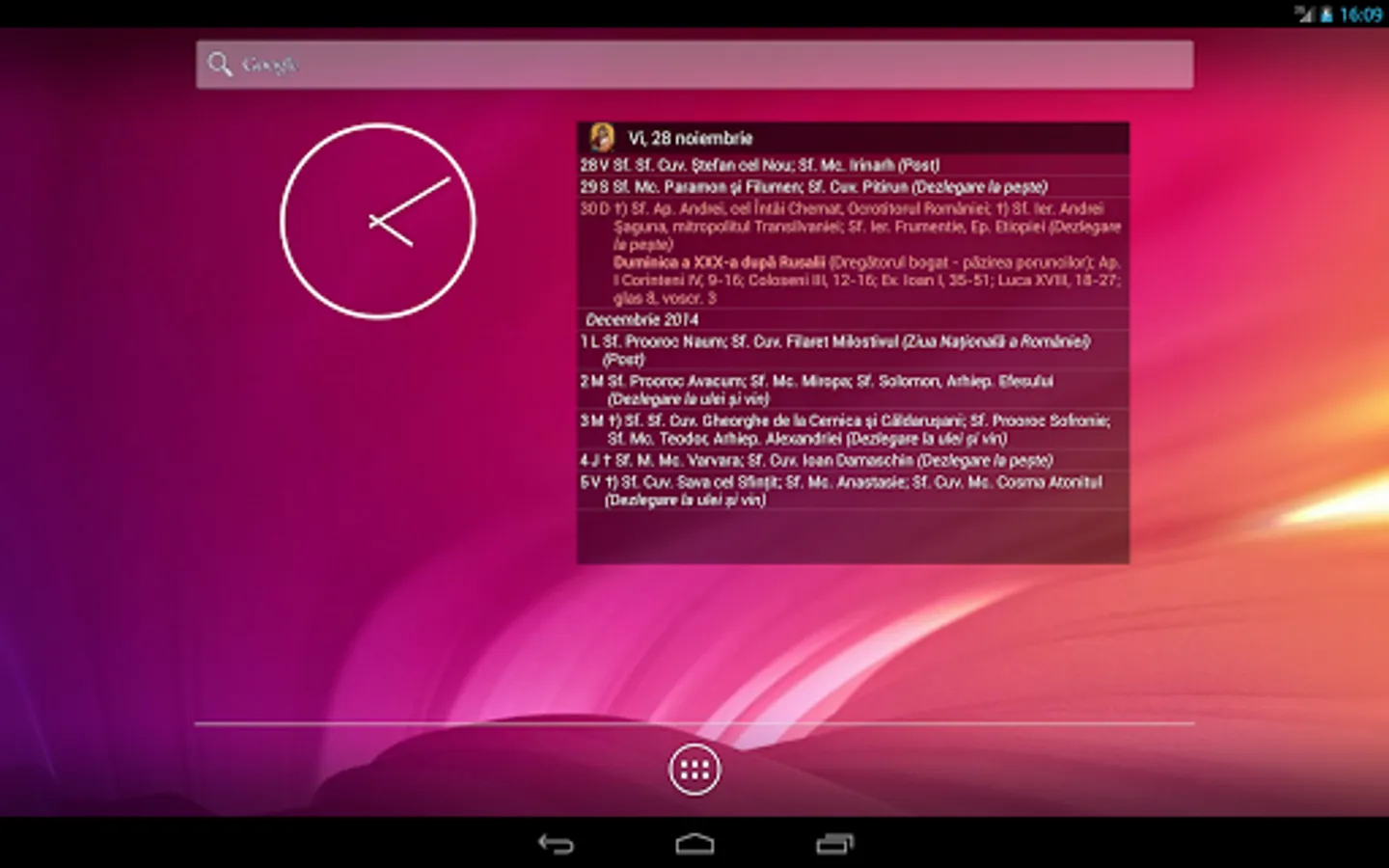Click inside the Google search bar

(694, 65)
